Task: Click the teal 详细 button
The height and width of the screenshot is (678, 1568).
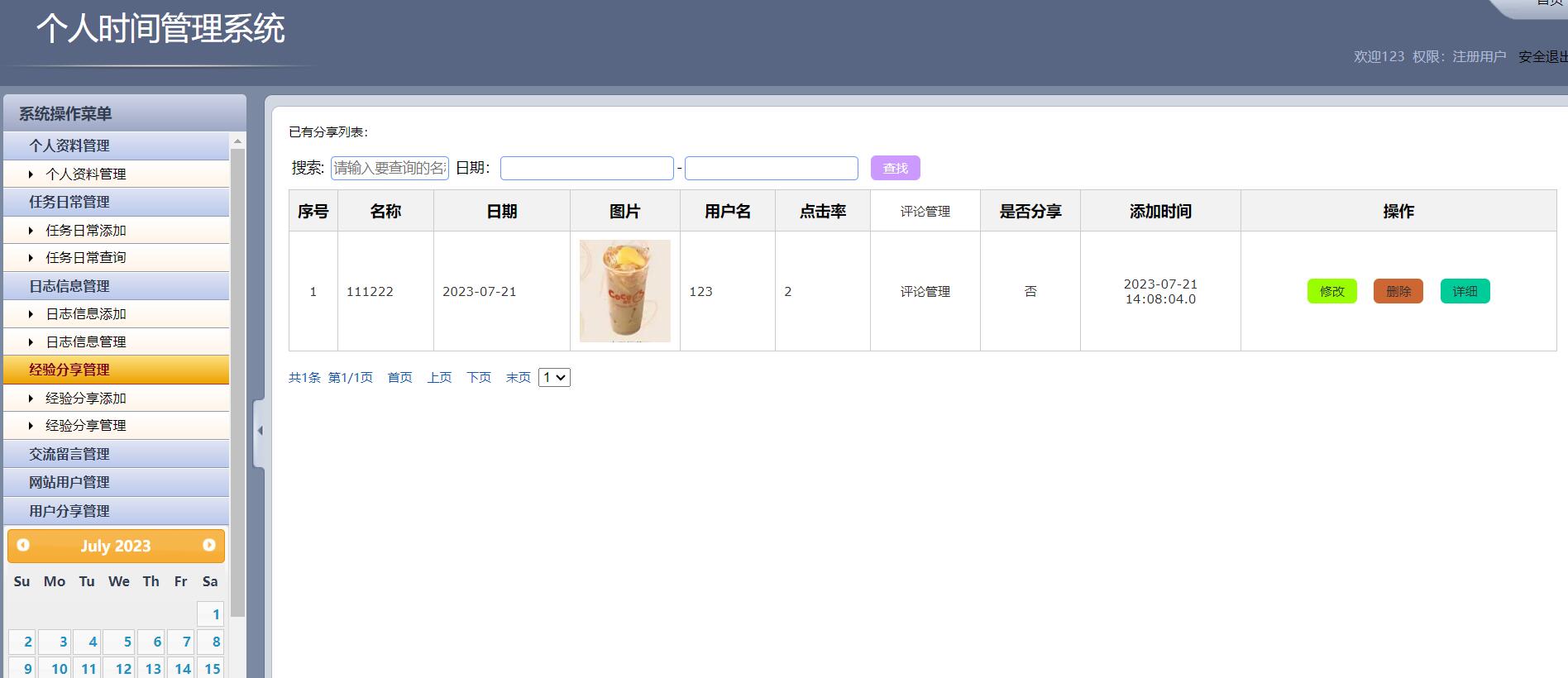Action: (x=1465, y=291)
